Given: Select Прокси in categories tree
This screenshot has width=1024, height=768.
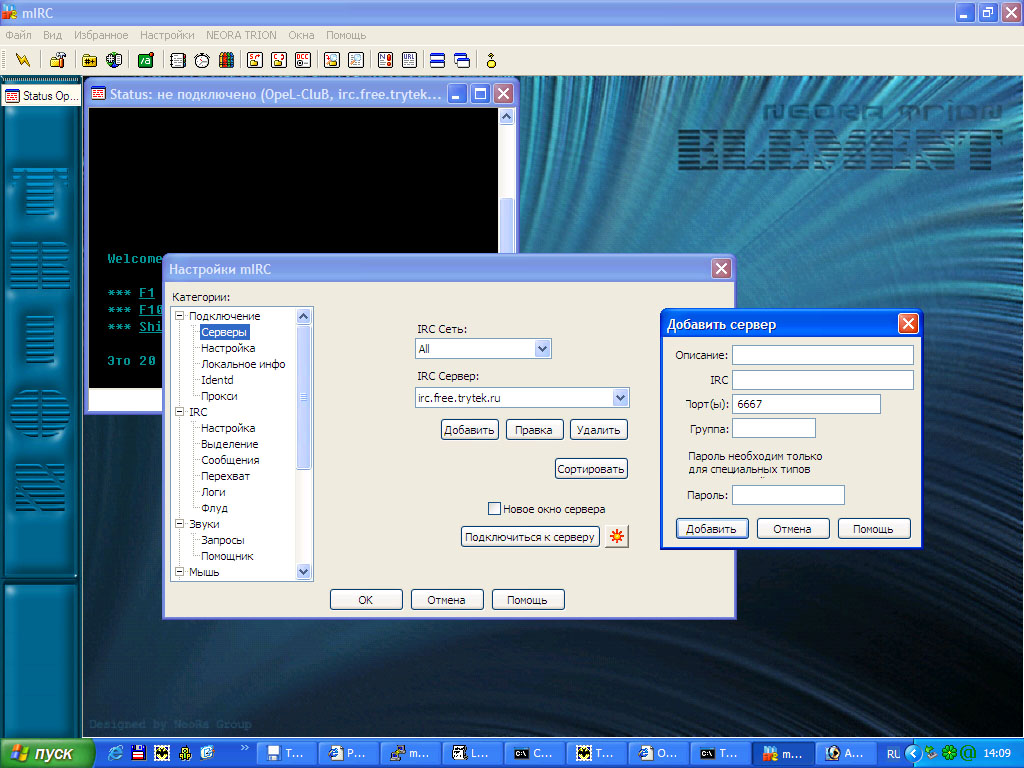Looking at the screenshot, I should click(219, 396).
